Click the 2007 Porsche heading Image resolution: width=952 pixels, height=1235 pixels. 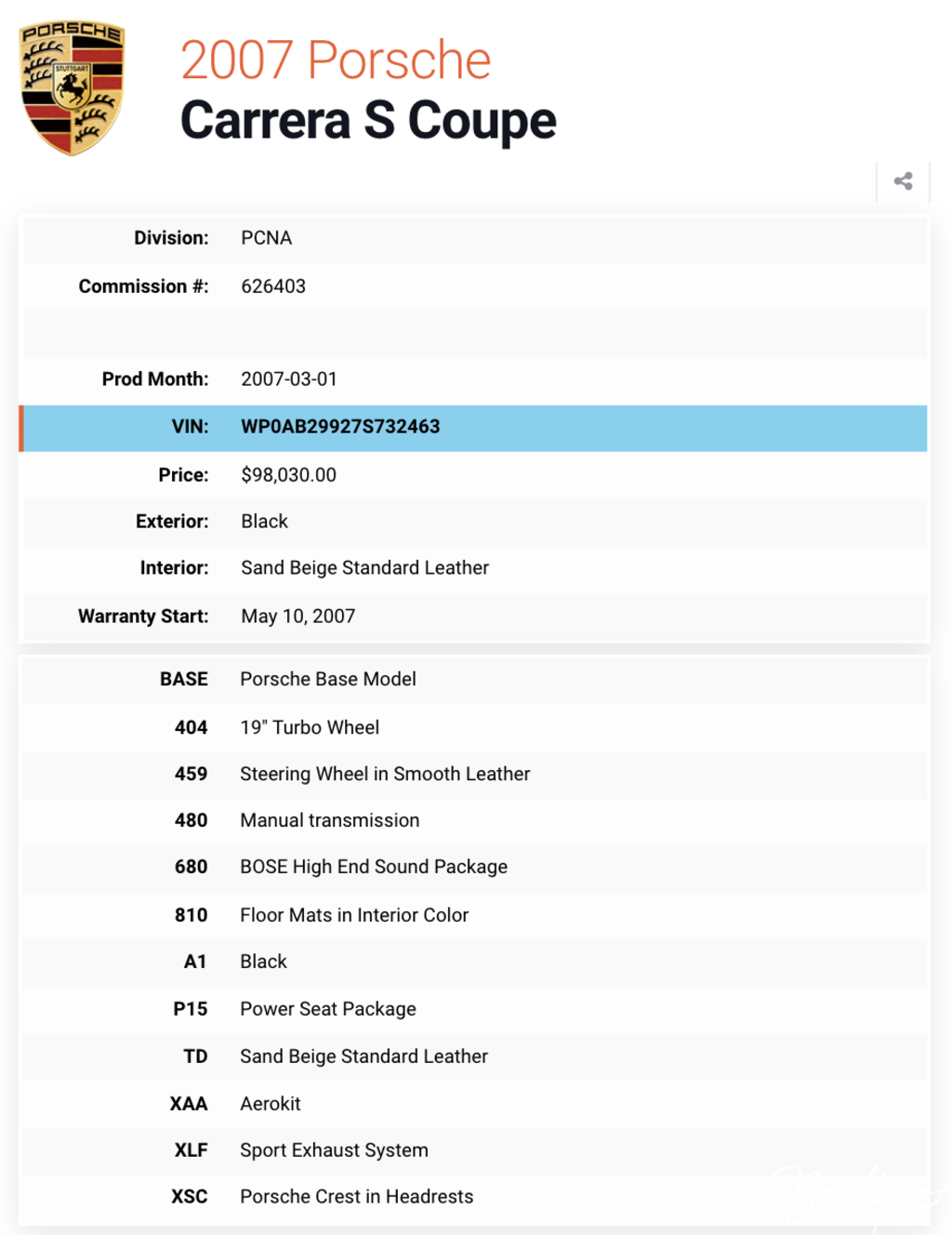tap(335, 60)
